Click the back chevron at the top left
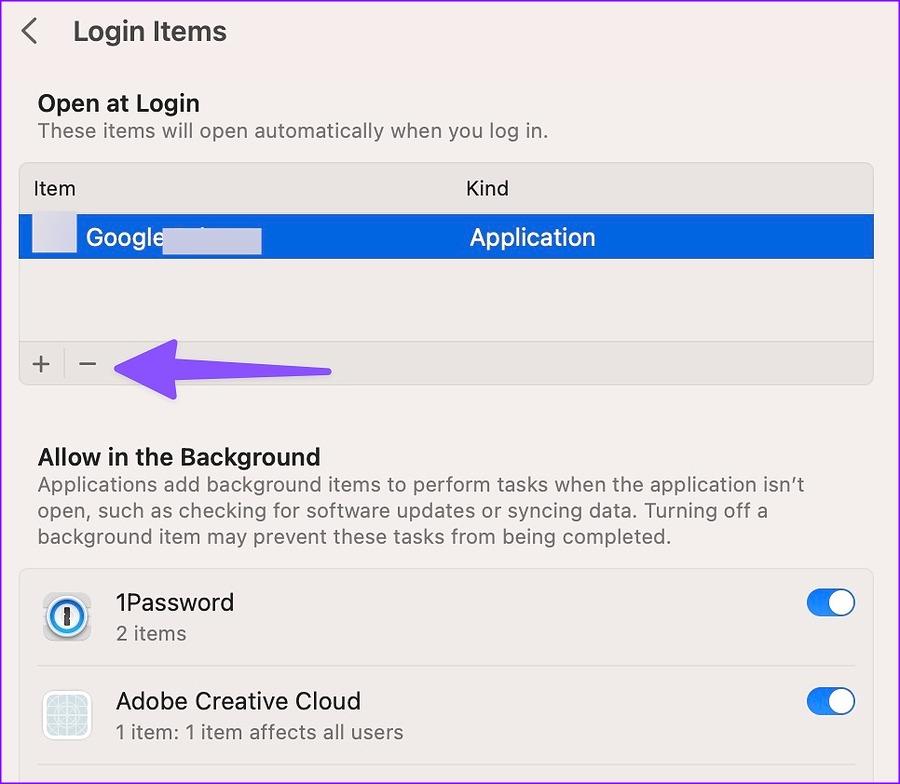 [x=29, y=31]
